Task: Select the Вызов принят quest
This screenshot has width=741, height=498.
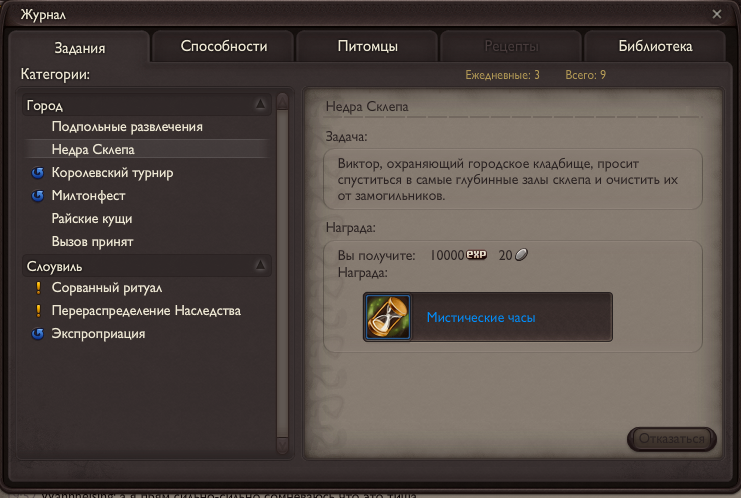Action: coord(93,242)
